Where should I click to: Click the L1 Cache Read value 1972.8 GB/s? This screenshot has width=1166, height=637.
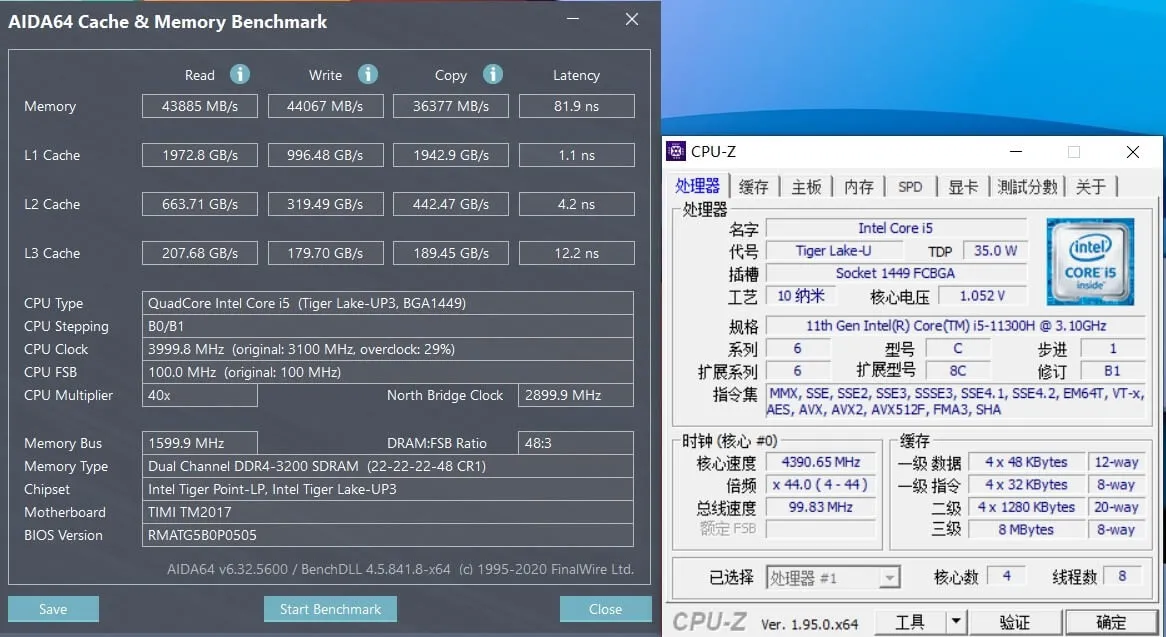[x=200, y=155]
